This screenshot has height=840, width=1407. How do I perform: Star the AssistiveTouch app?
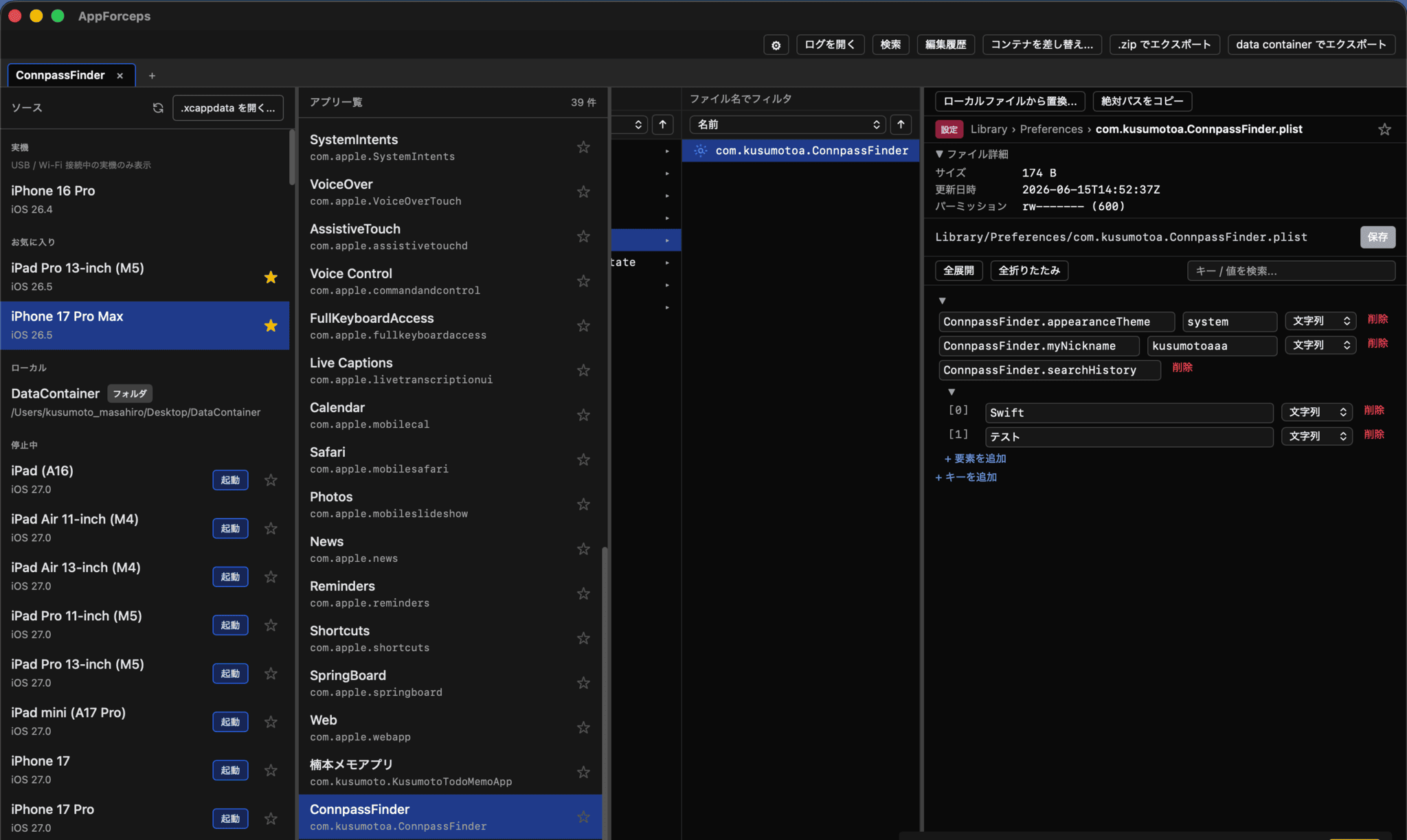pos(583,236)
